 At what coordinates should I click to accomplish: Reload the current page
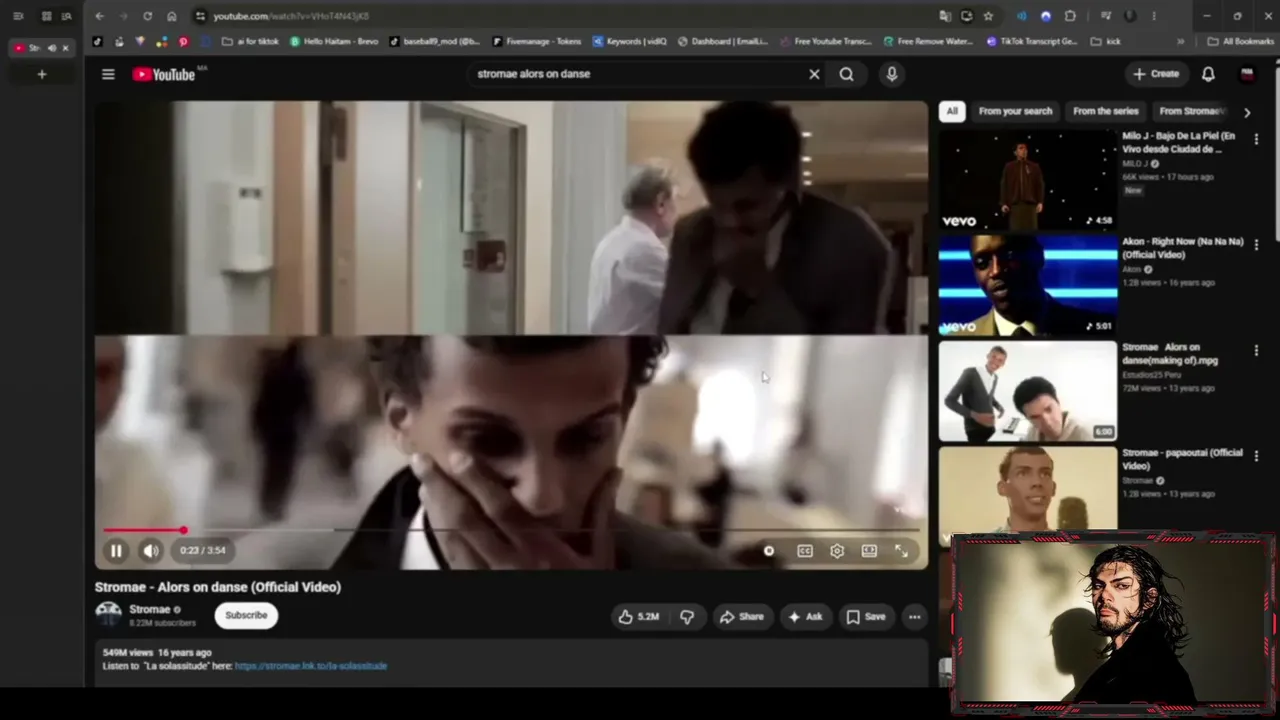click(x=148, y=16)
